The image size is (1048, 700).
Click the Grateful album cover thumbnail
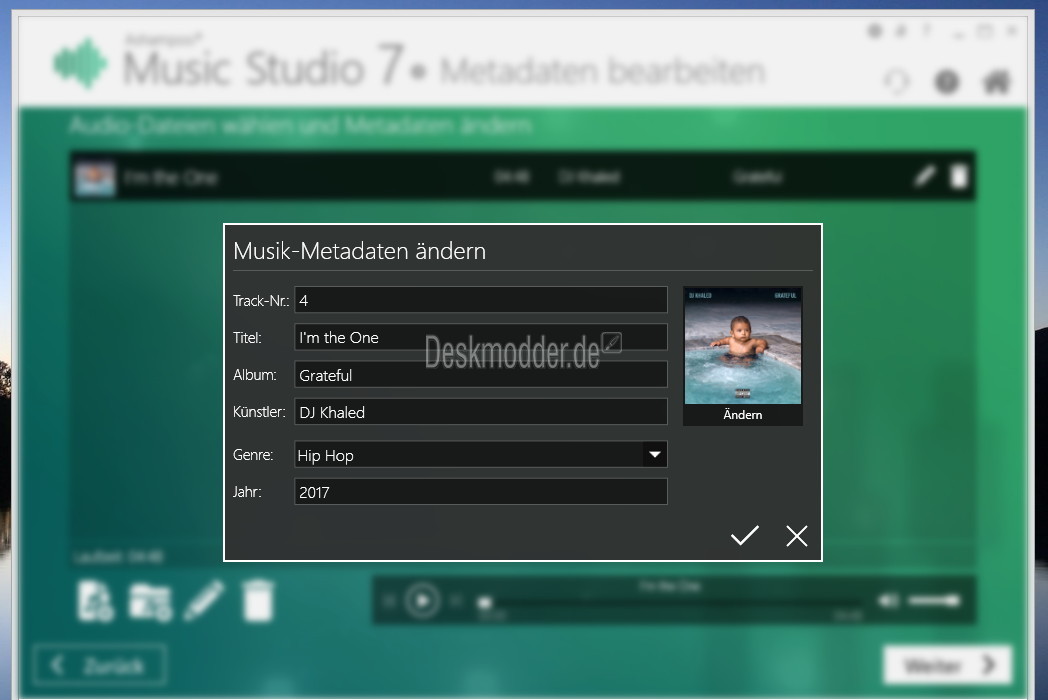(x=743, y=346)
